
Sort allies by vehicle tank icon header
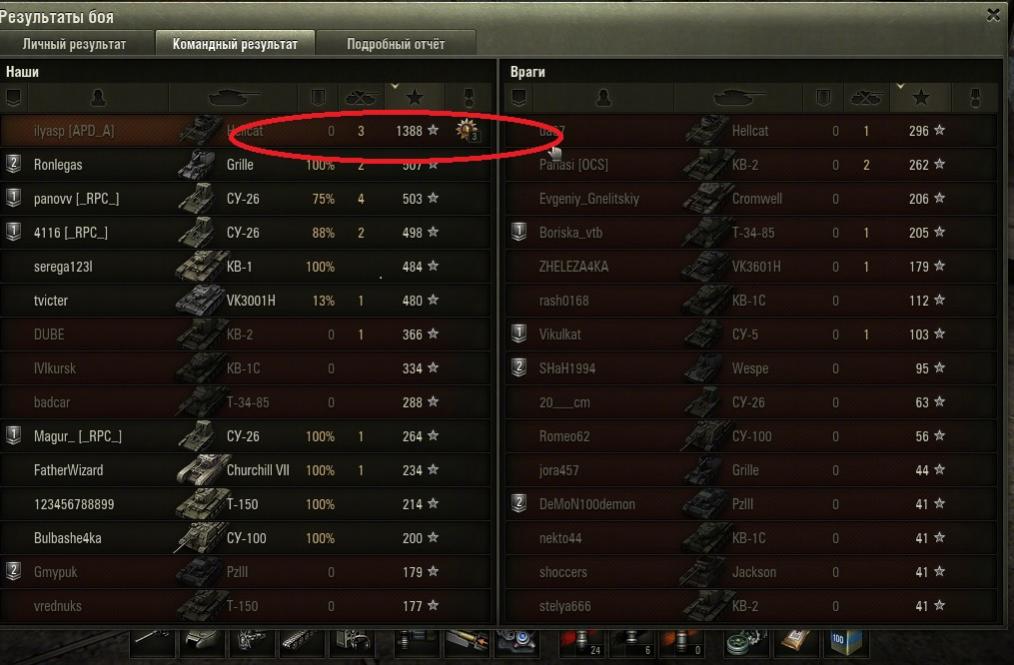(x=233, y=98)
